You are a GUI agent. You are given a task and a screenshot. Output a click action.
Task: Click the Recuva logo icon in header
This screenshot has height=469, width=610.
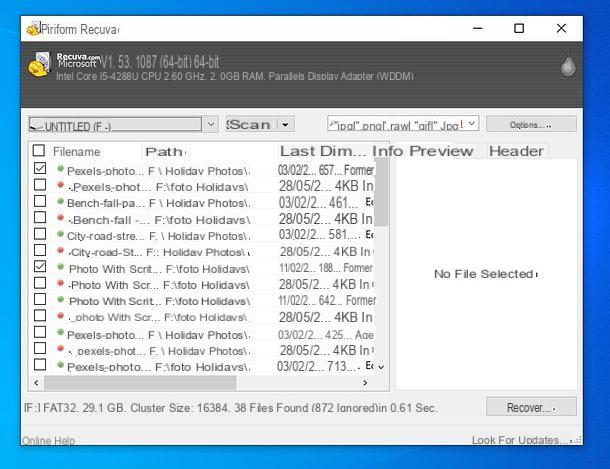click(39, 64)
